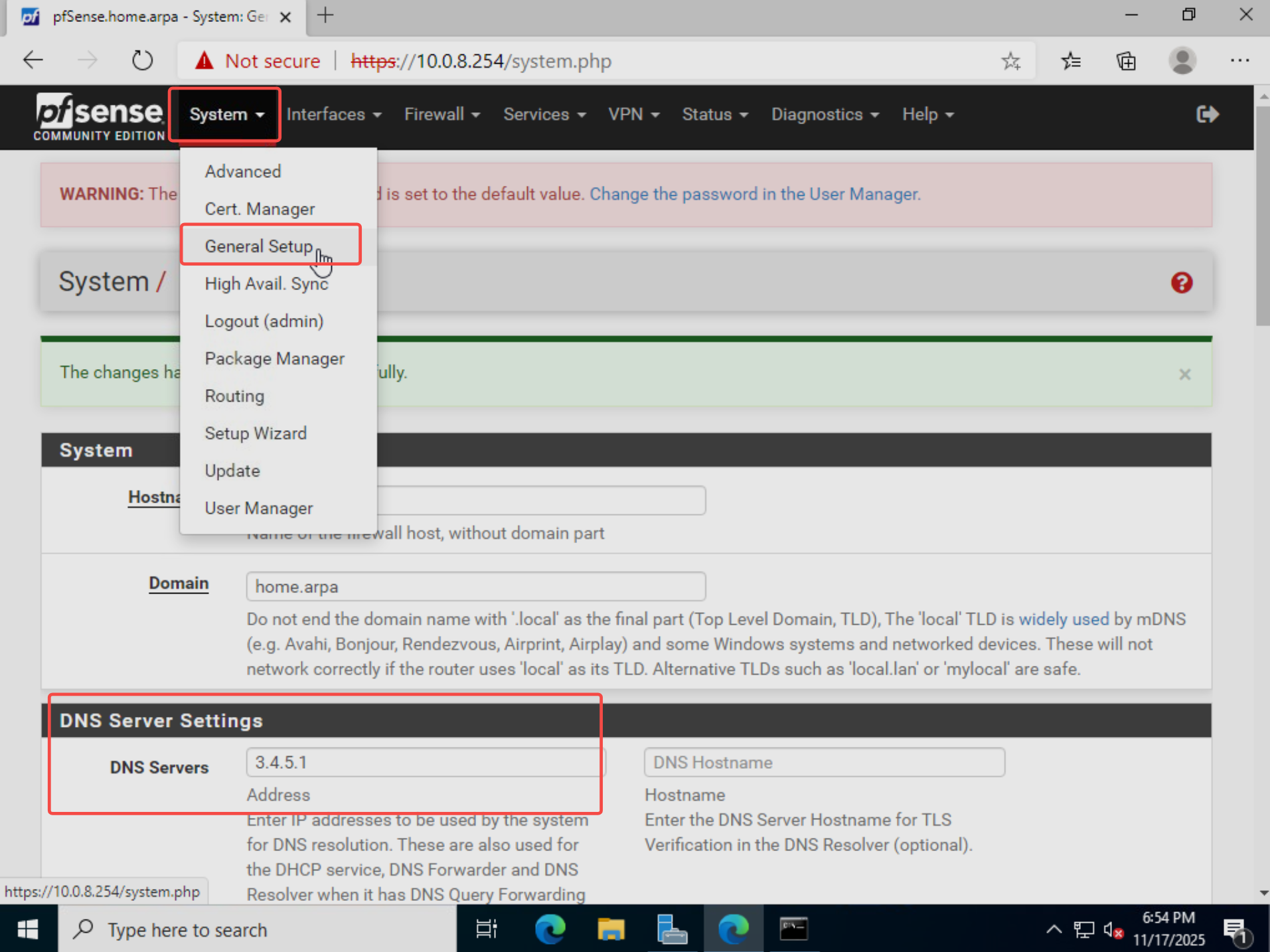The height and width of the screenshot is (952, 1270).
Task: Click the network tray icon
Action: (1083, 929)
